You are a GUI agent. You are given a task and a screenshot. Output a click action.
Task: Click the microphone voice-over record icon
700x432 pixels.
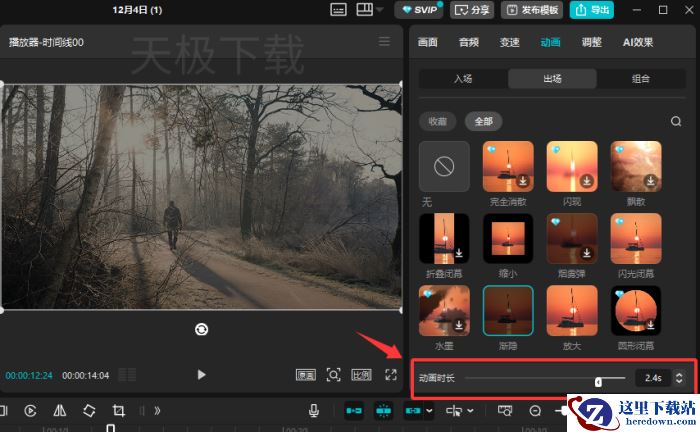click(314, 411)
